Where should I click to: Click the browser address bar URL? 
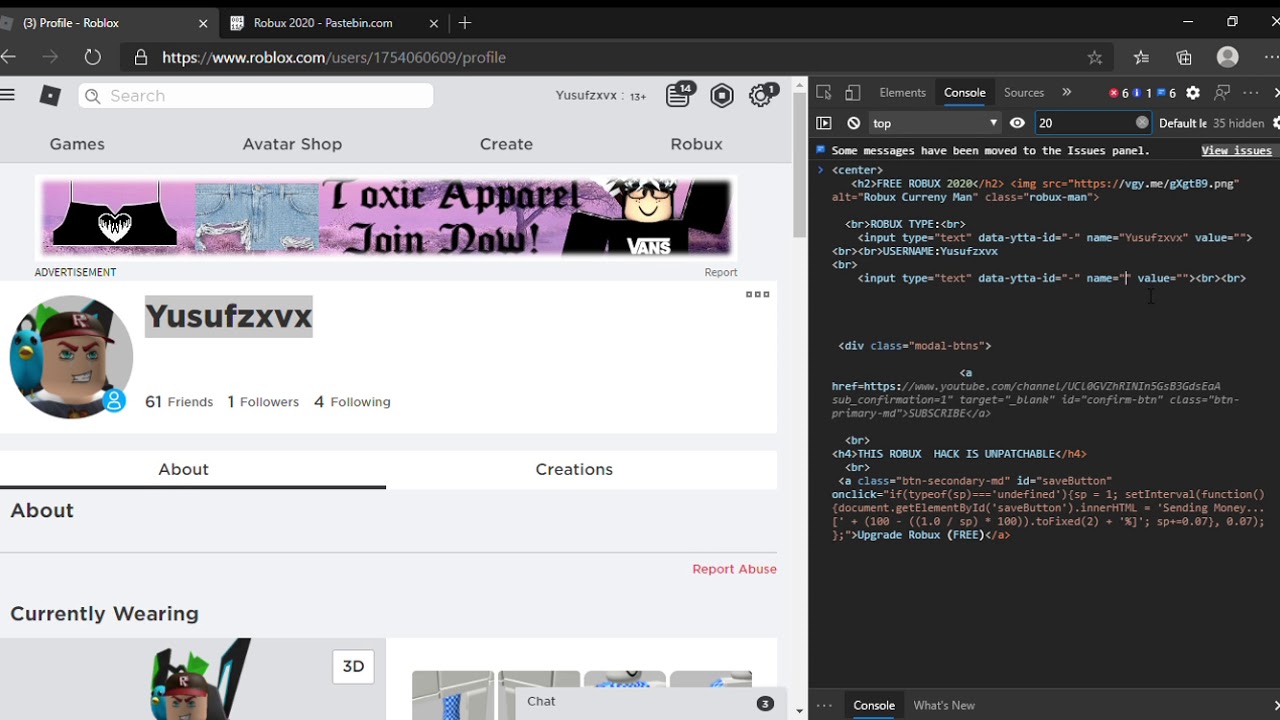pyautogui.click(x=334, y=57)
